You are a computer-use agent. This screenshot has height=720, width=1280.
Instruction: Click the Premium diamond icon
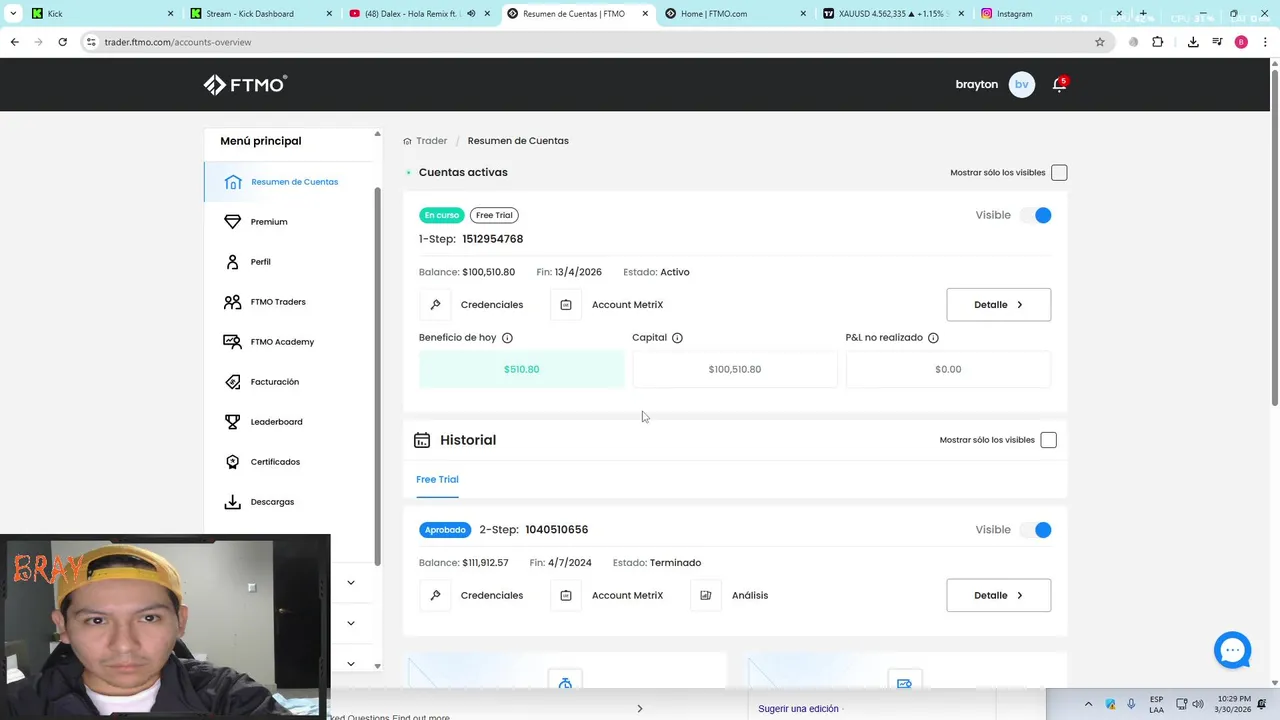[x=233, y=222]
